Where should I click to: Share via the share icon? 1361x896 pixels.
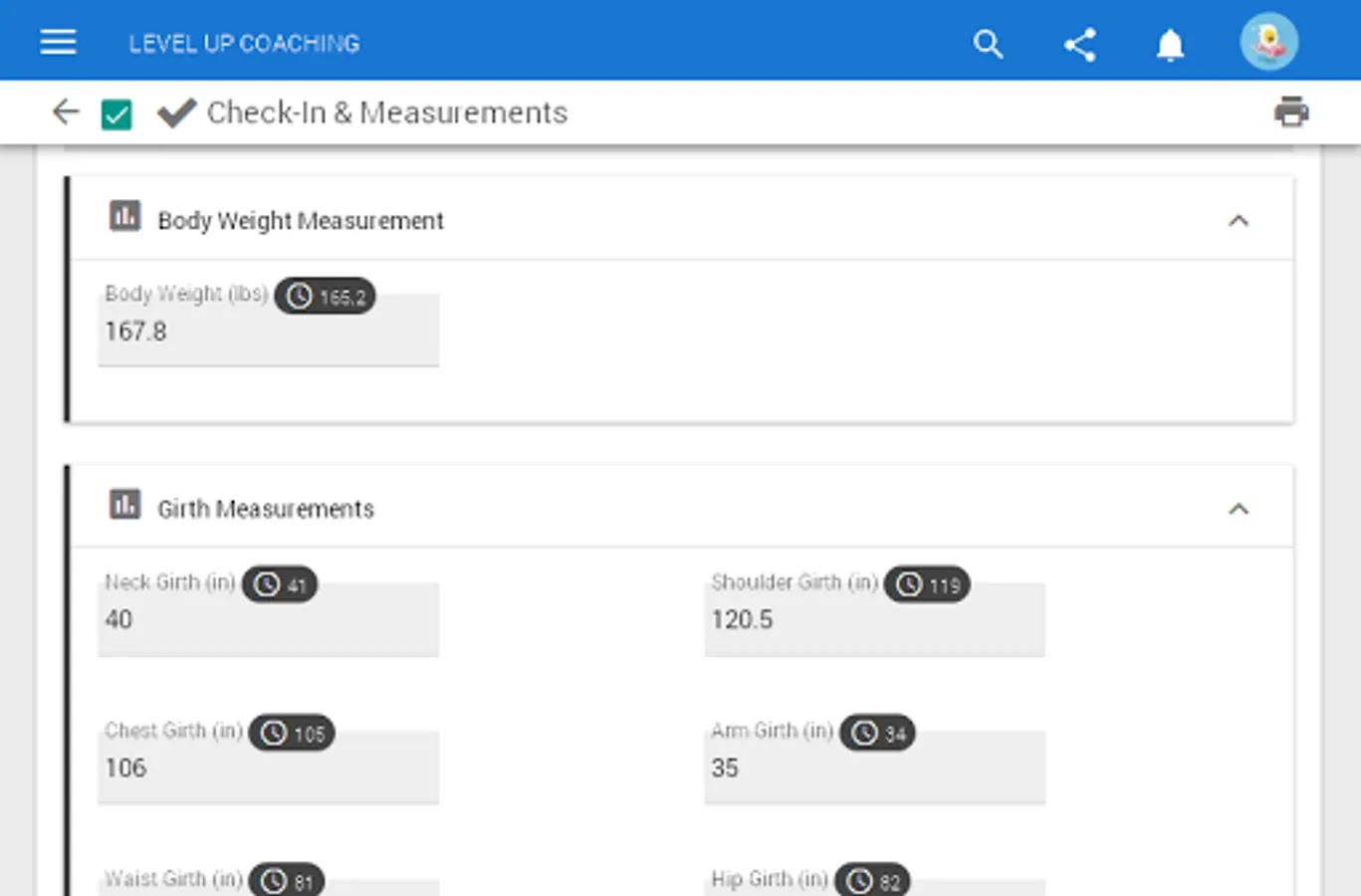pos(1079,44)
